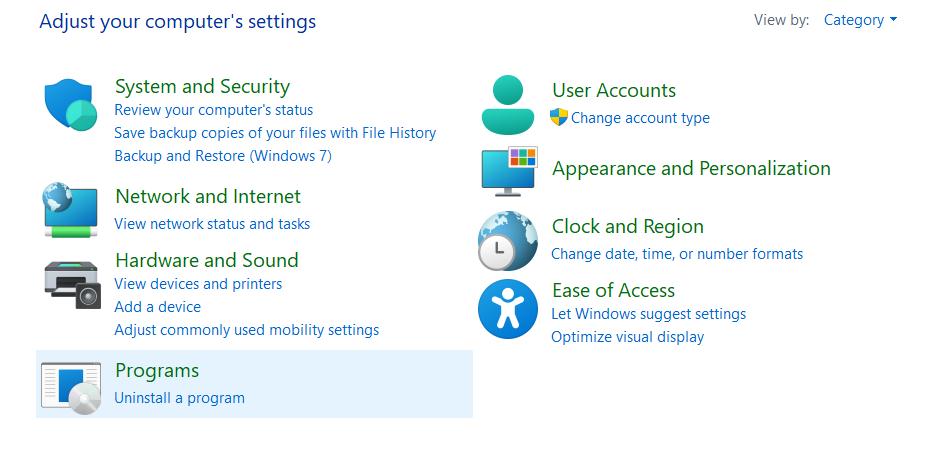This screenshot has height=458, width=941.
Task: Click the Appearance and Personalization monitor icon
Action: (510, 171)
